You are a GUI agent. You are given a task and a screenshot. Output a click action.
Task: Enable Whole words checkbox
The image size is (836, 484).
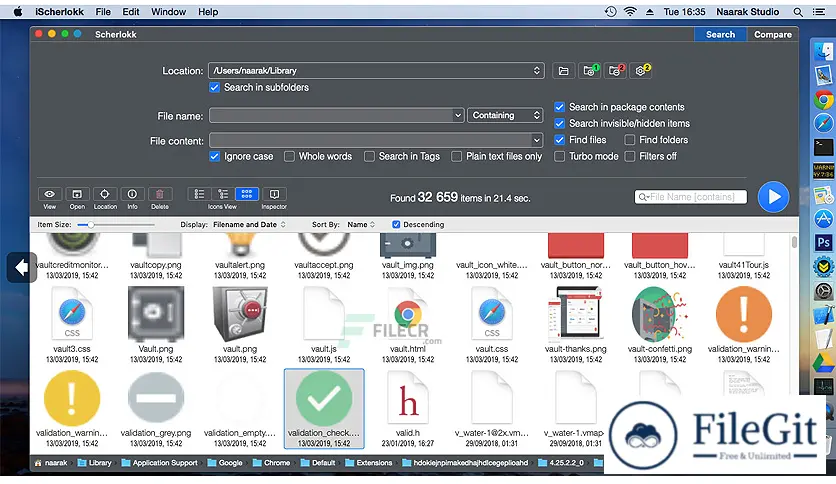click(289, 157)
